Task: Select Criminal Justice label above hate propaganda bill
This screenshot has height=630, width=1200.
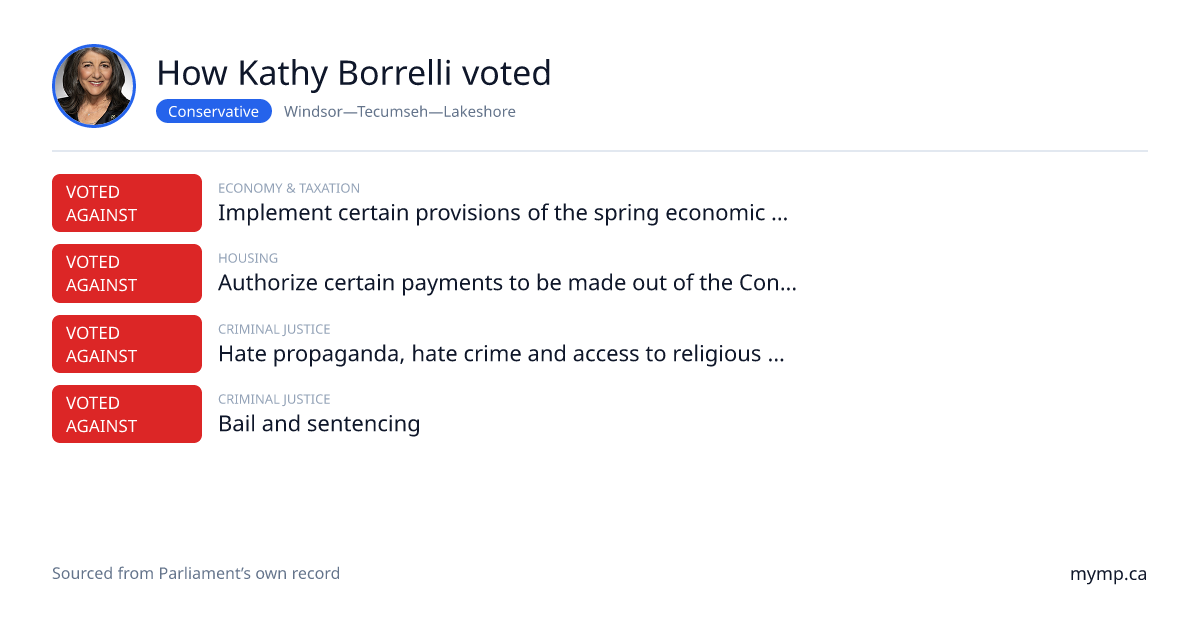Action: pyautogui.click(x=274, y=329)
